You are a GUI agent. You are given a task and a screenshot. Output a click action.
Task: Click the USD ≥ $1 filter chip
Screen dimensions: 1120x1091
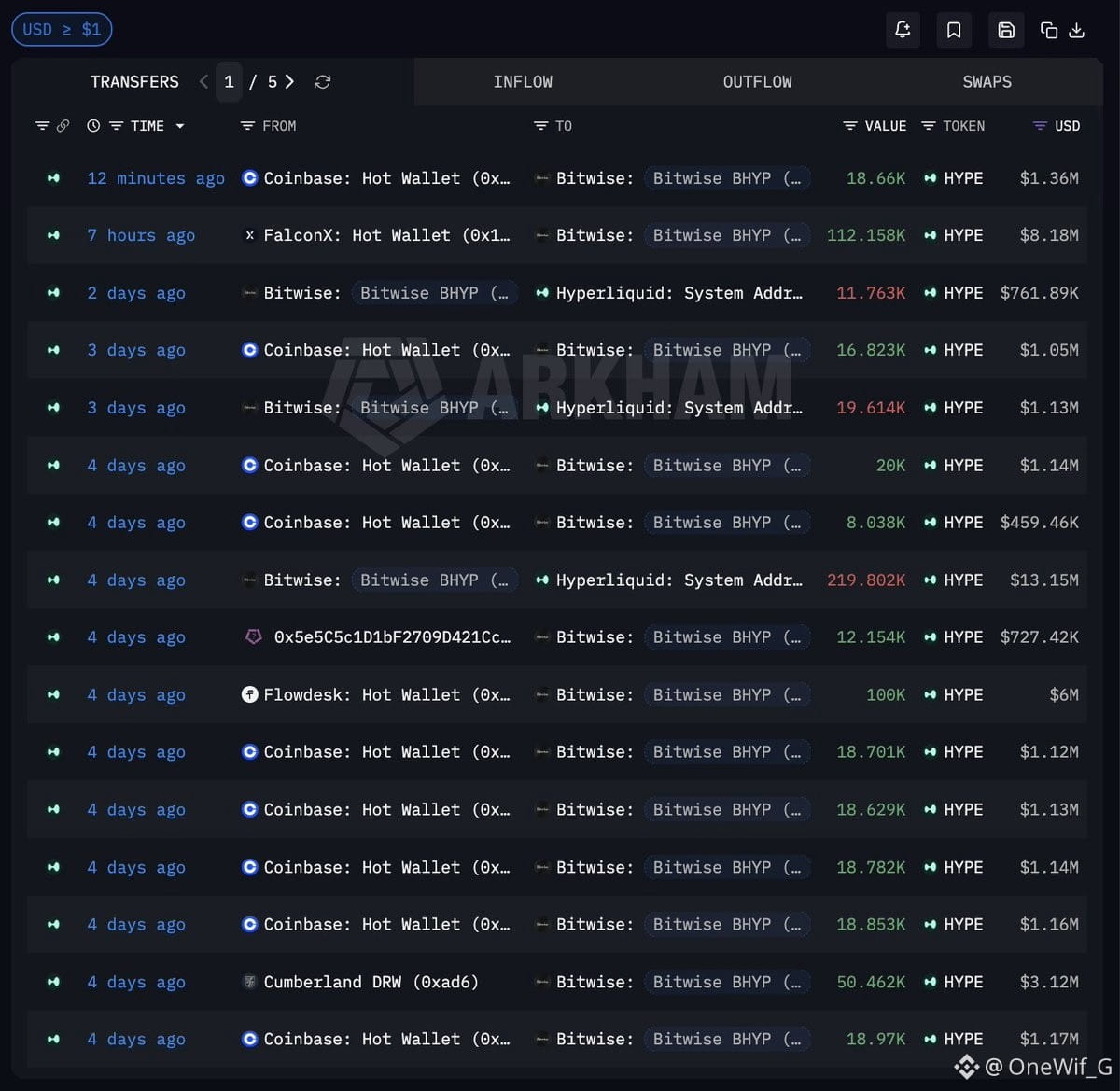pos(62,30)
